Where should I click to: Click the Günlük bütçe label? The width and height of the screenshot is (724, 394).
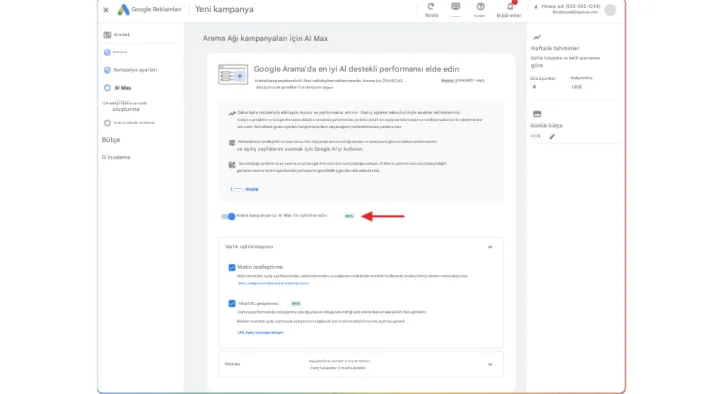[x=546, y=125]
